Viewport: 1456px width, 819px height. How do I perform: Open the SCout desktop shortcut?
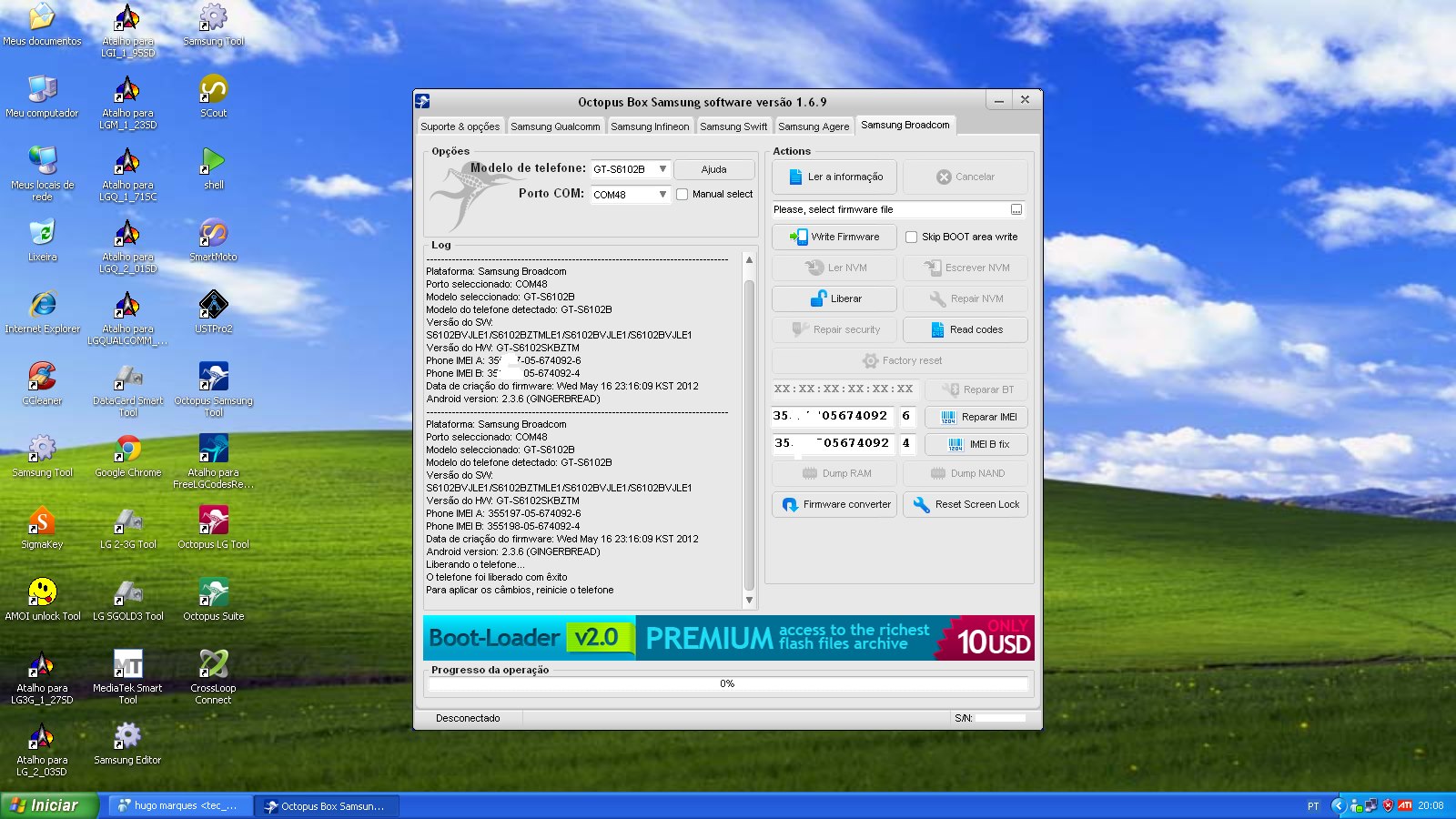(213, 96)
